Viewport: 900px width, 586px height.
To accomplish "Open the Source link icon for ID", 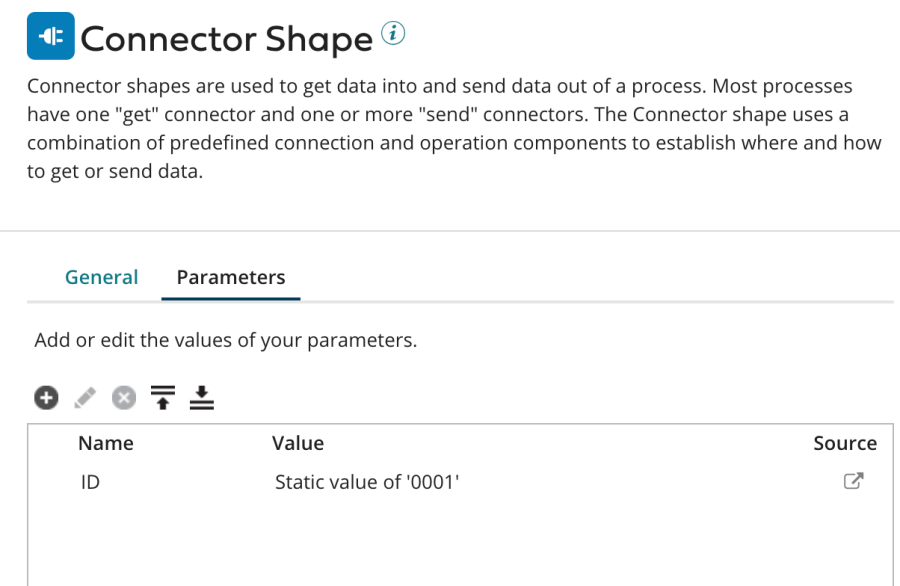I will (853, 481).
